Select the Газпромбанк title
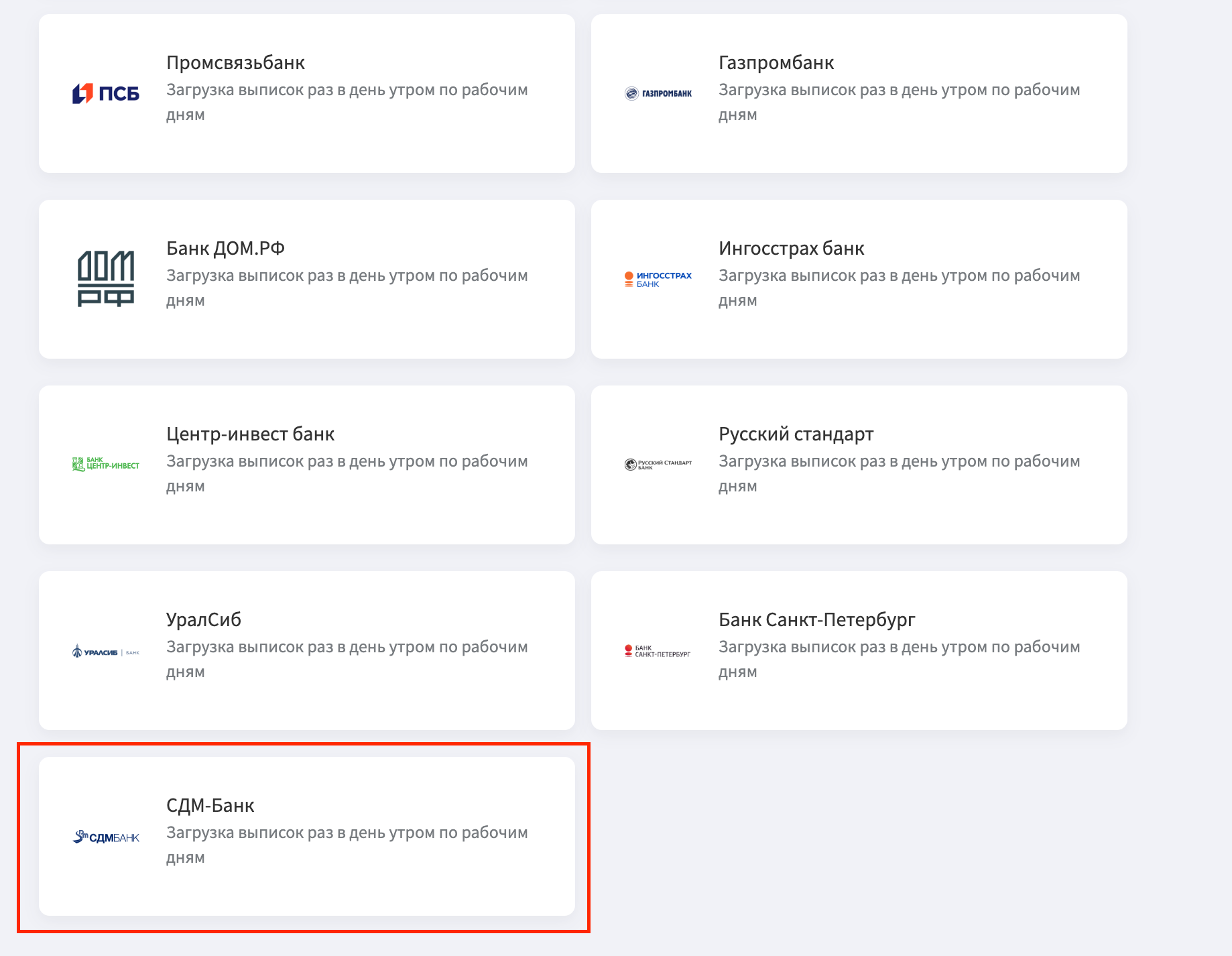The image size is (1232, 956). 776,62
